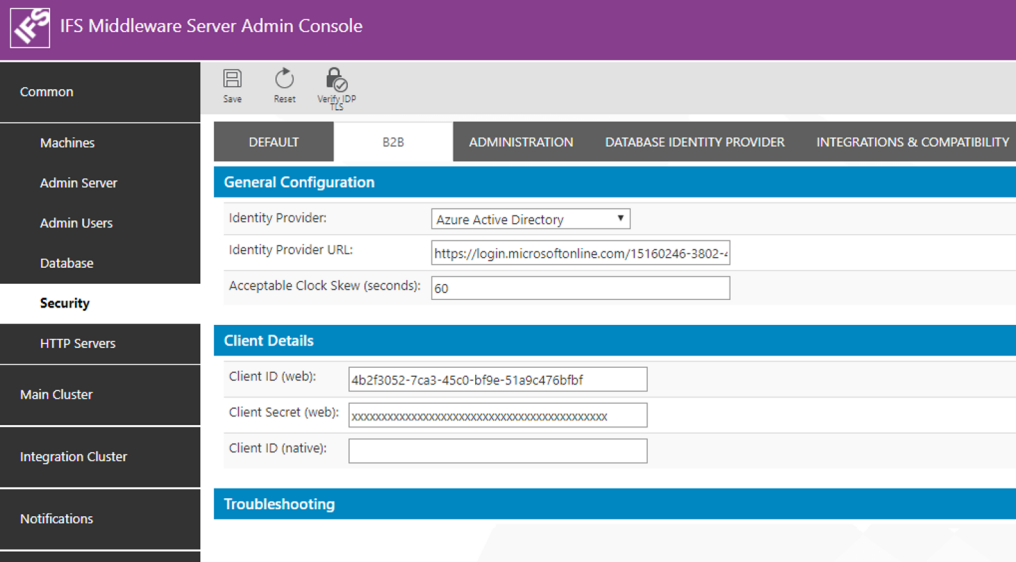Select the B2B tab

tap(393, 142)
